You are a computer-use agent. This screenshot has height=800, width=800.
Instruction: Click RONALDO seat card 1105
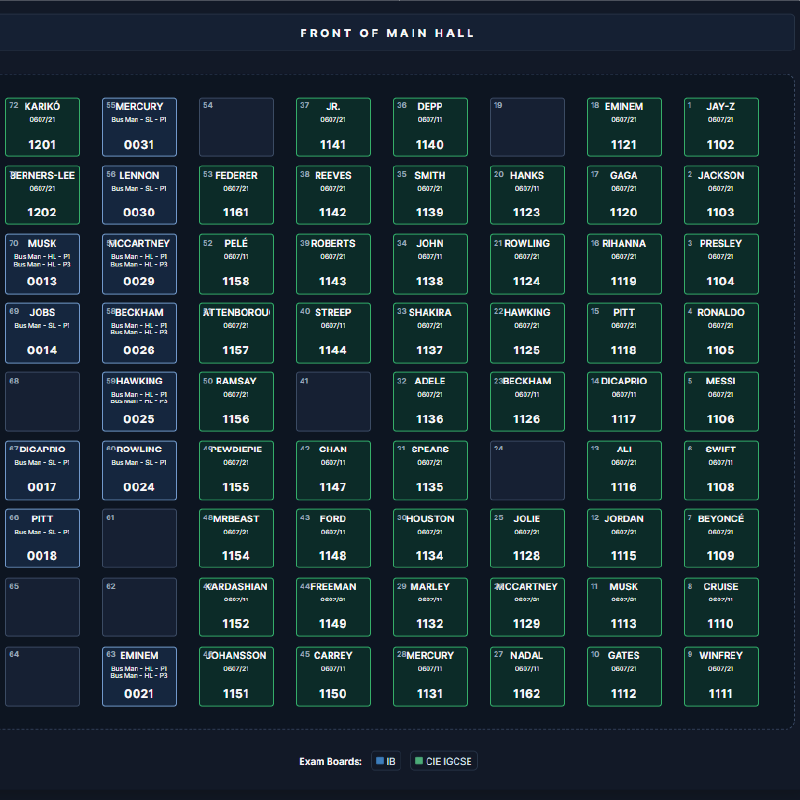[721, 333]
